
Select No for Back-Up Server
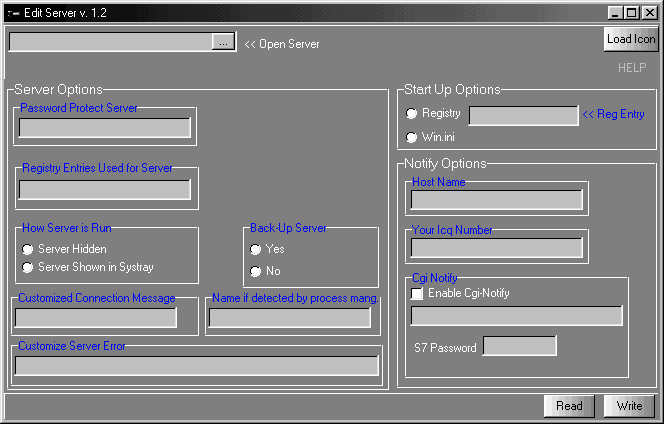pyautogui.click(x=256, y=271)
